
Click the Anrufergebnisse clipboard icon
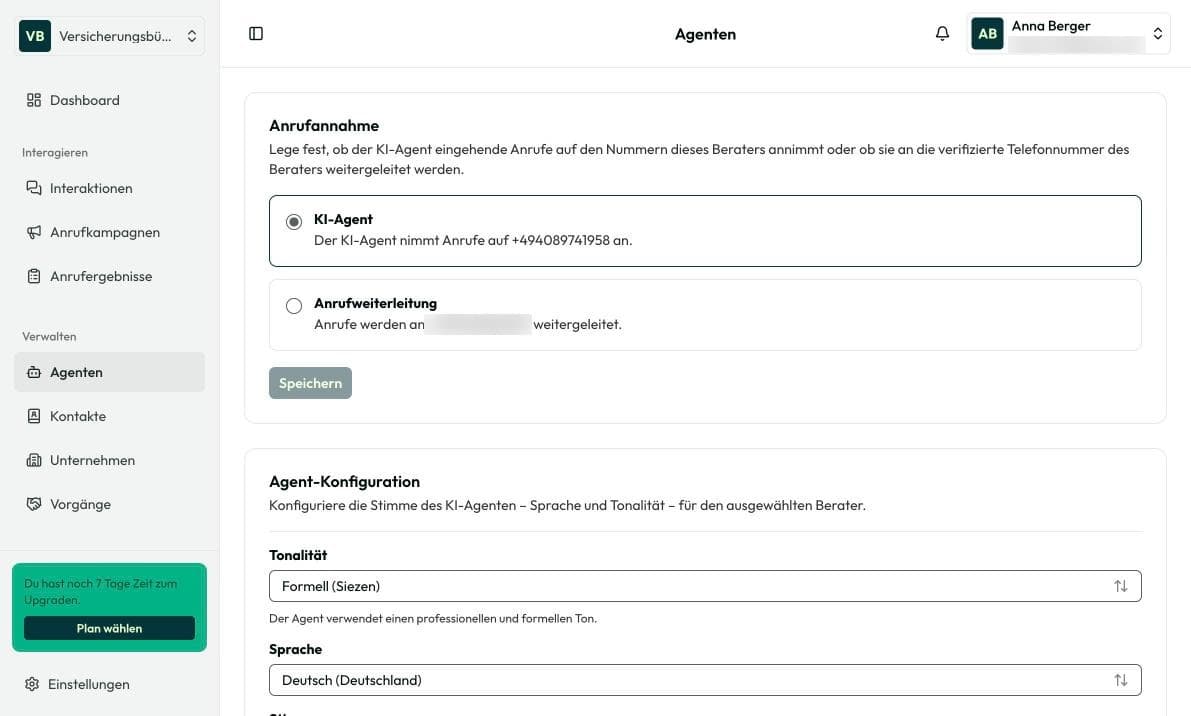(x=33, y=276)
